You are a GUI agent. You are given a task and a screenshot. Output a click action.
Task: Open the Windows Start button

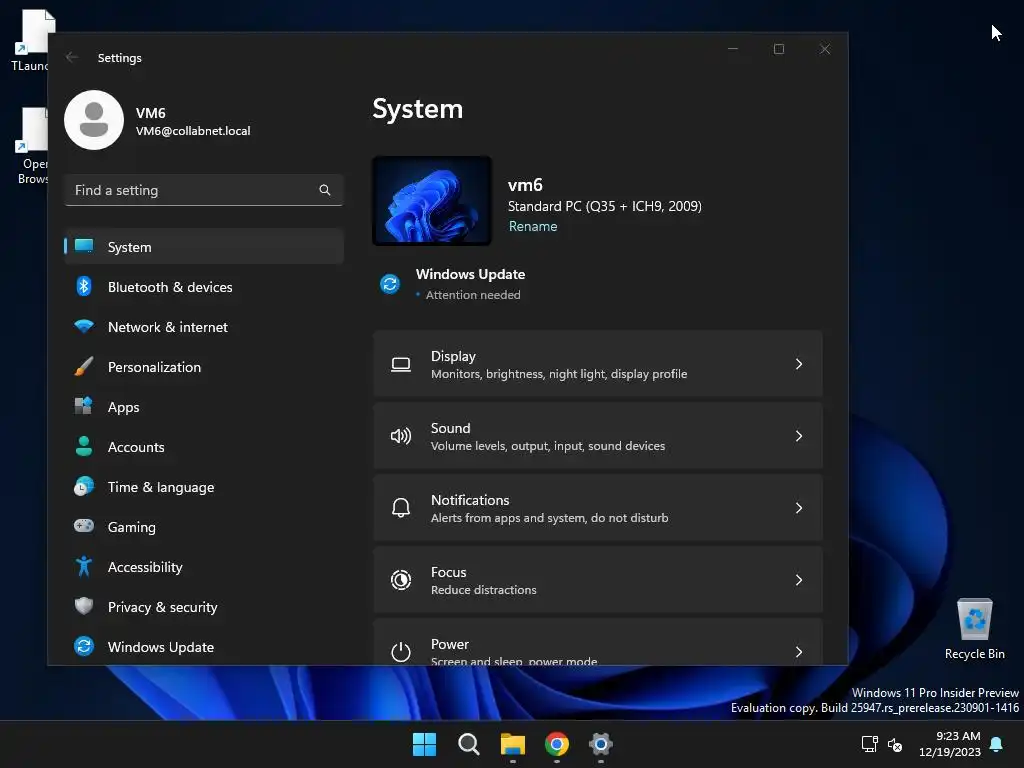[x=424, y=744]
